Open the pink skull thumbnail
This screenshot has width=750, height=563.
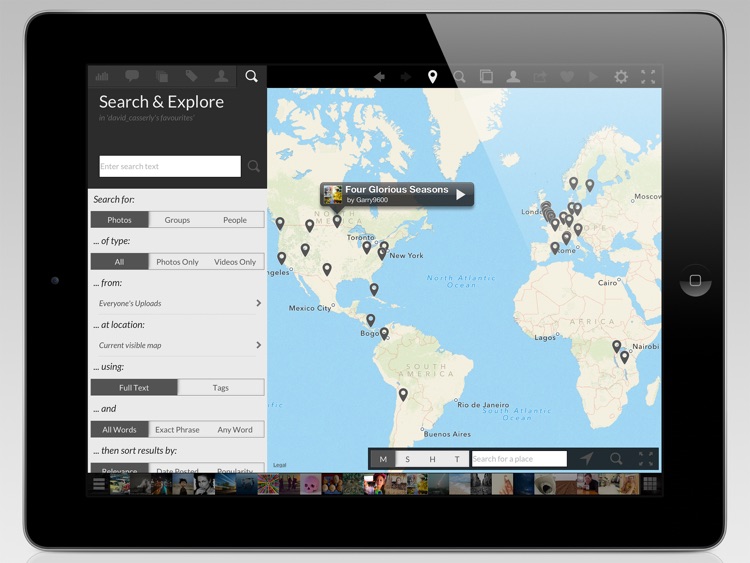310,484
